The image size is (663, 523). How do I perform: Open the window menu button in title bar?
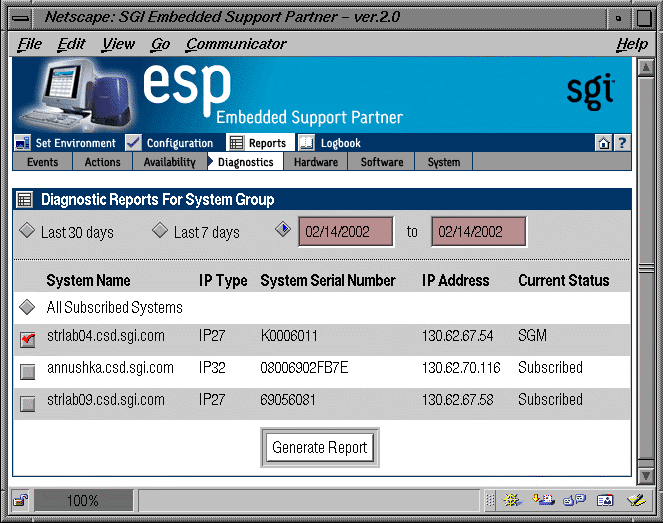(x=21, y=18)
